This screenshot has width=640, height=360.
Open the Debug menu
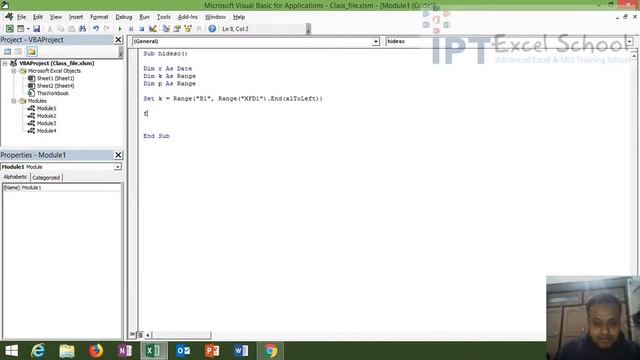[124, 17]
